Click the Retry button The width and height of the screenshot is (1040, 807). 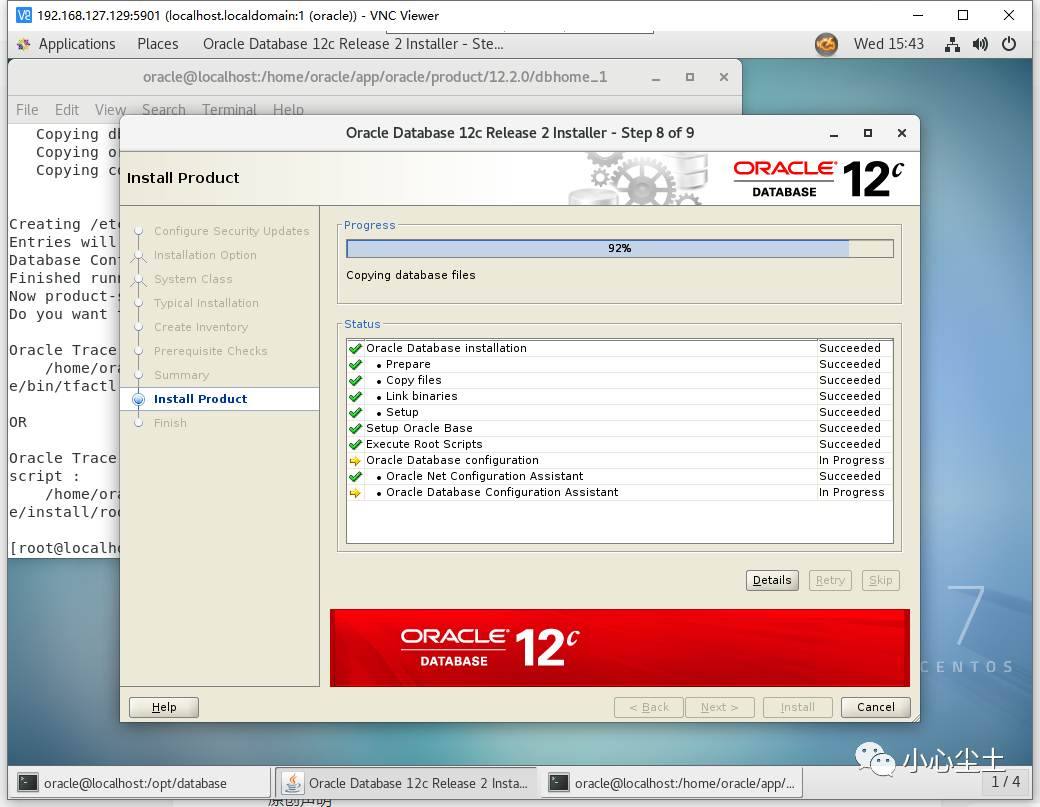830,580
